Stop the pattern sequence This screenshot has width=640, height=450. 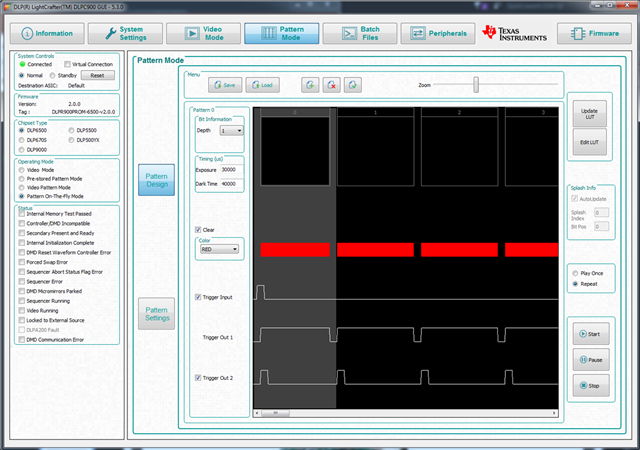click(x=591, y=385)
